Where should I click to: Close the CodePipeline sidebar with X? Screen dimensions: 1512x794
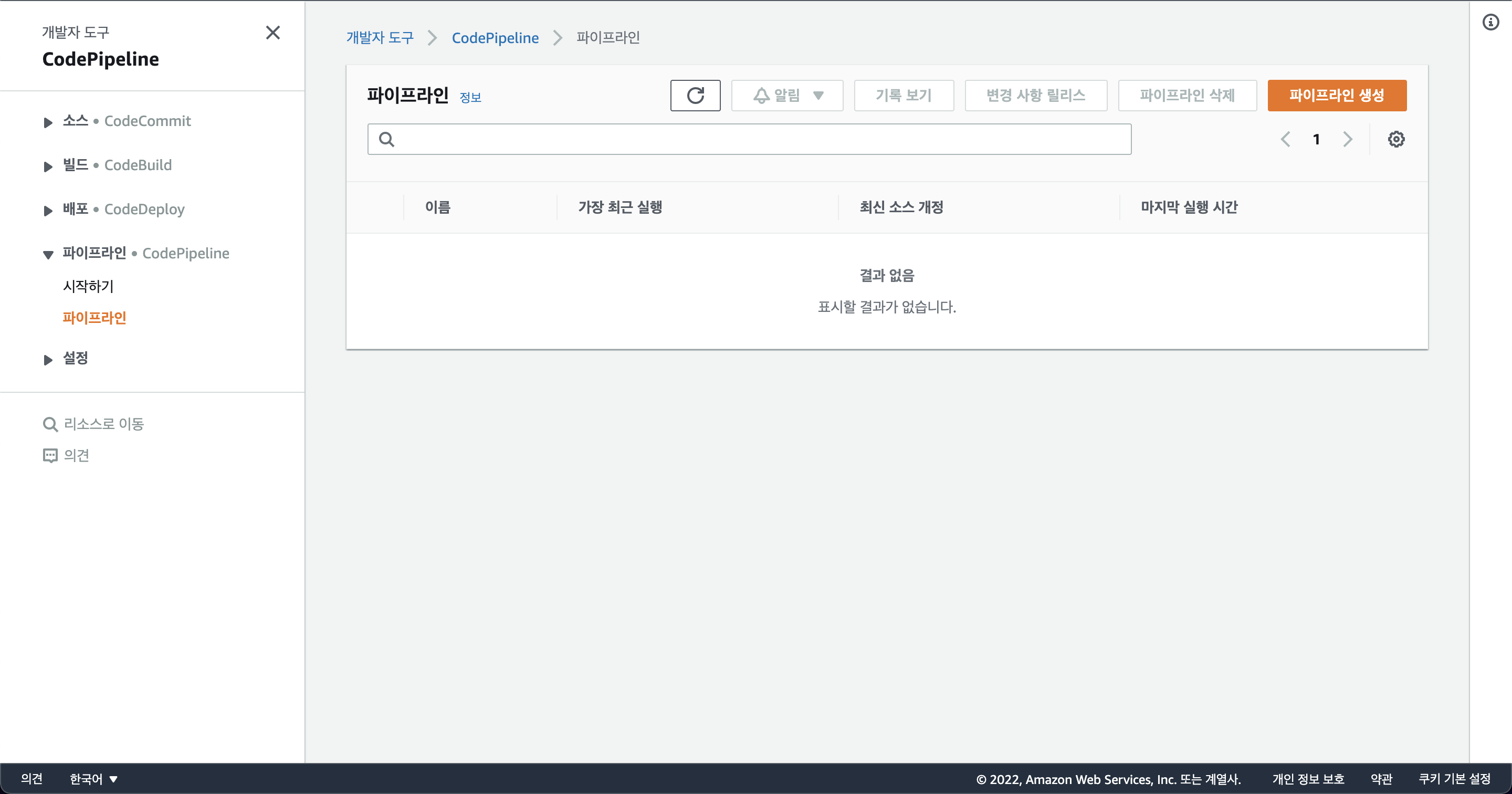coord(273,33)
